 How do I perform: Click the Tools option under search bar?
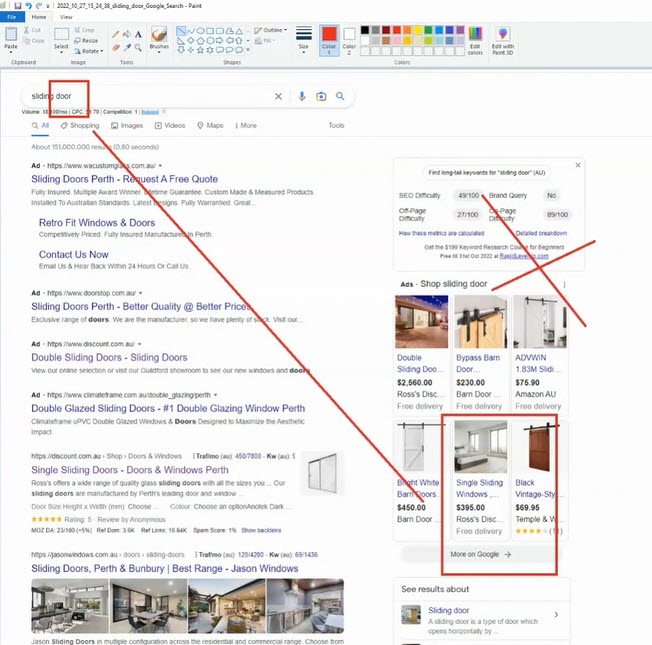pyautogui.click(x=336, y=126)
